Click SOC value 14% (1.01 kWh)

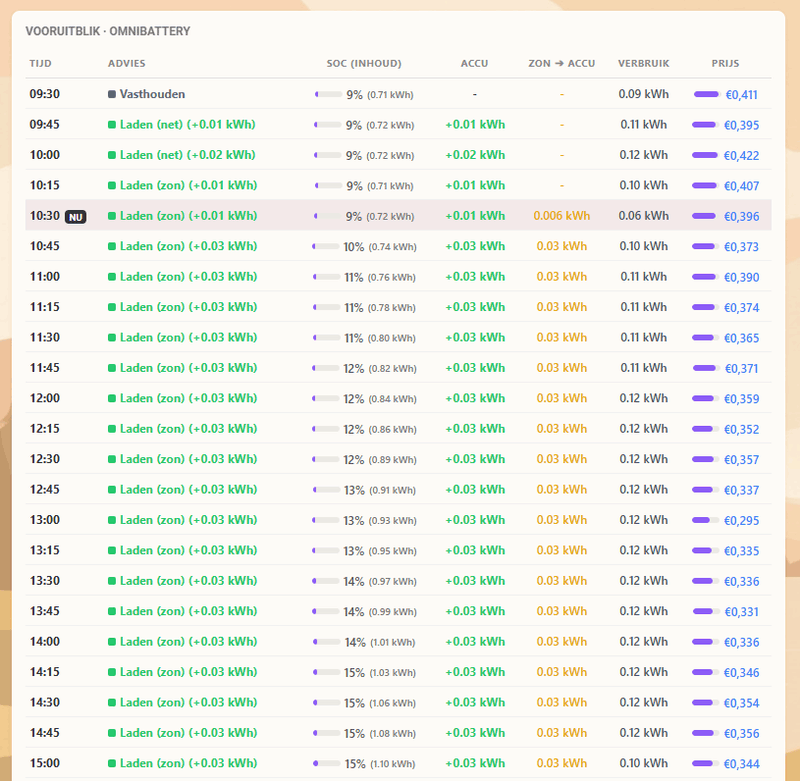point(380,642)
